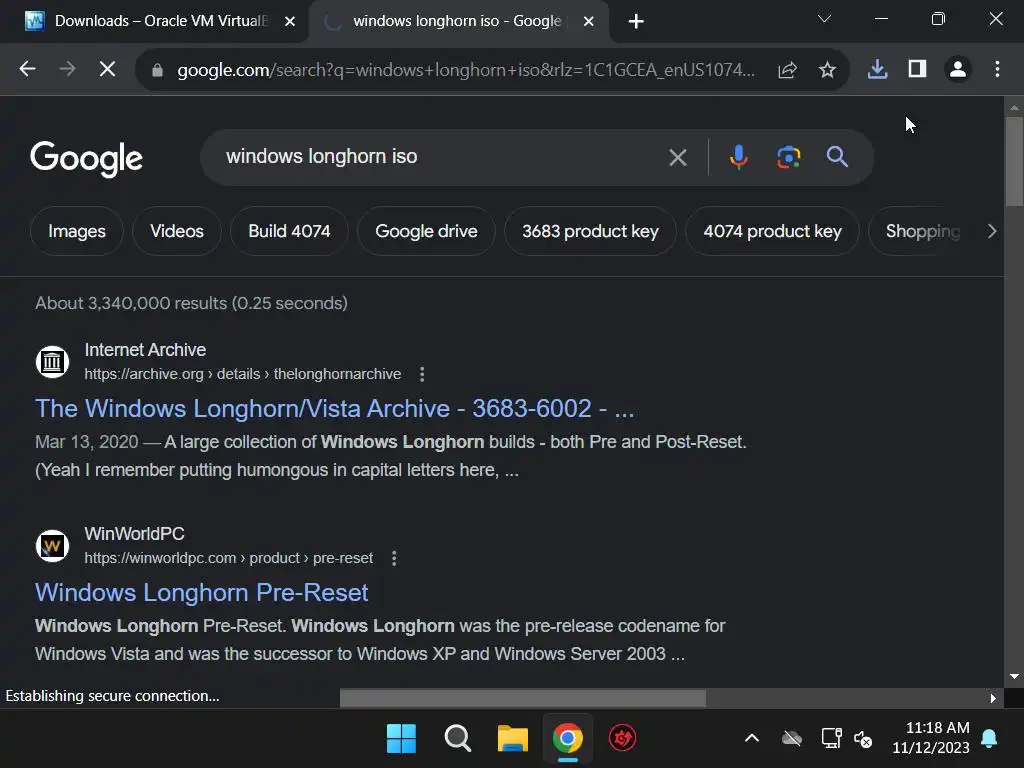Click the winworldpc.com pre-reset URL
The image size is (1024, 768).
[x=228, y=558]
